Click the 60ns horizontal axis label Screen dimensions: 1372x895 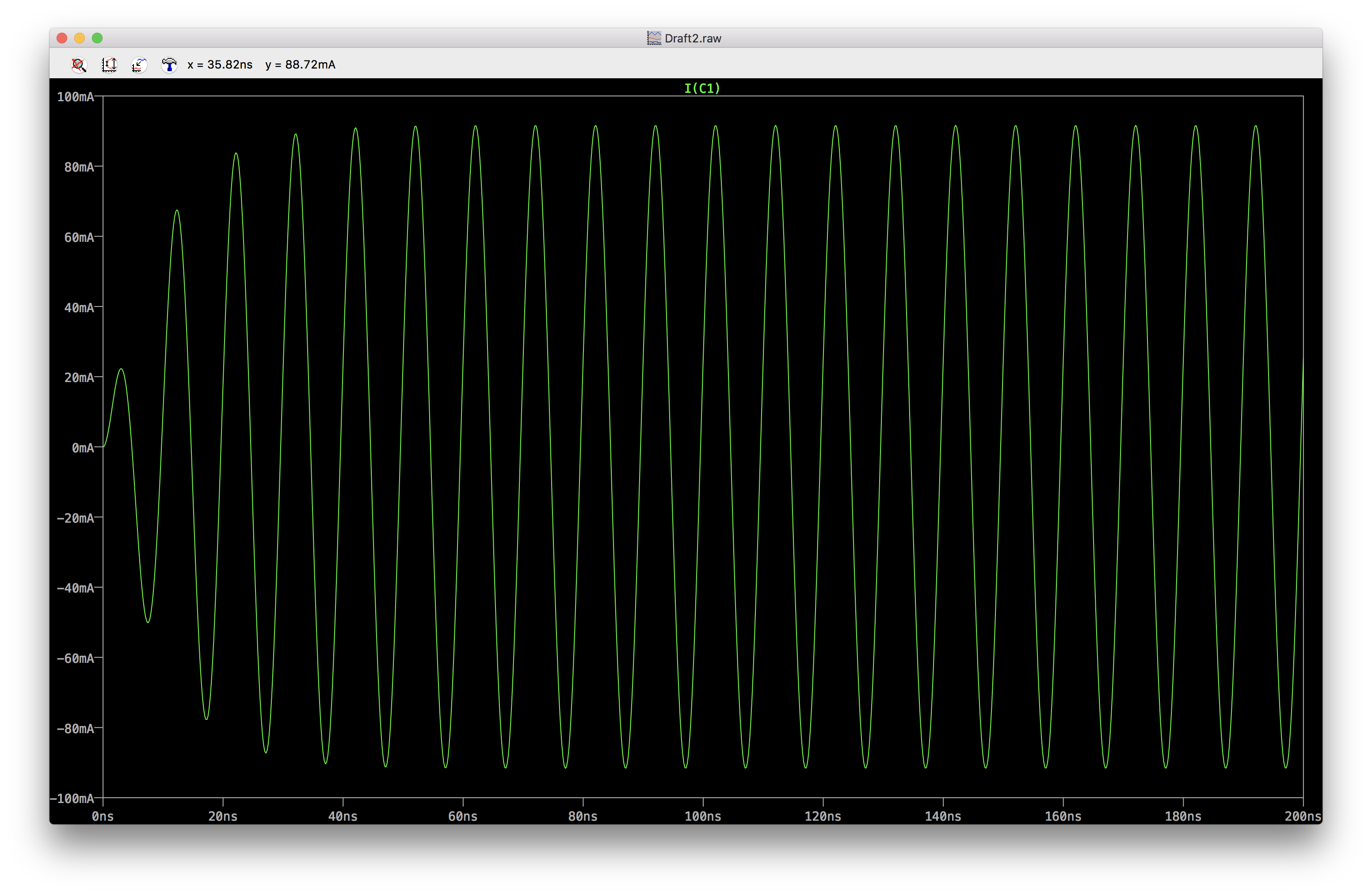pos(462,816)
